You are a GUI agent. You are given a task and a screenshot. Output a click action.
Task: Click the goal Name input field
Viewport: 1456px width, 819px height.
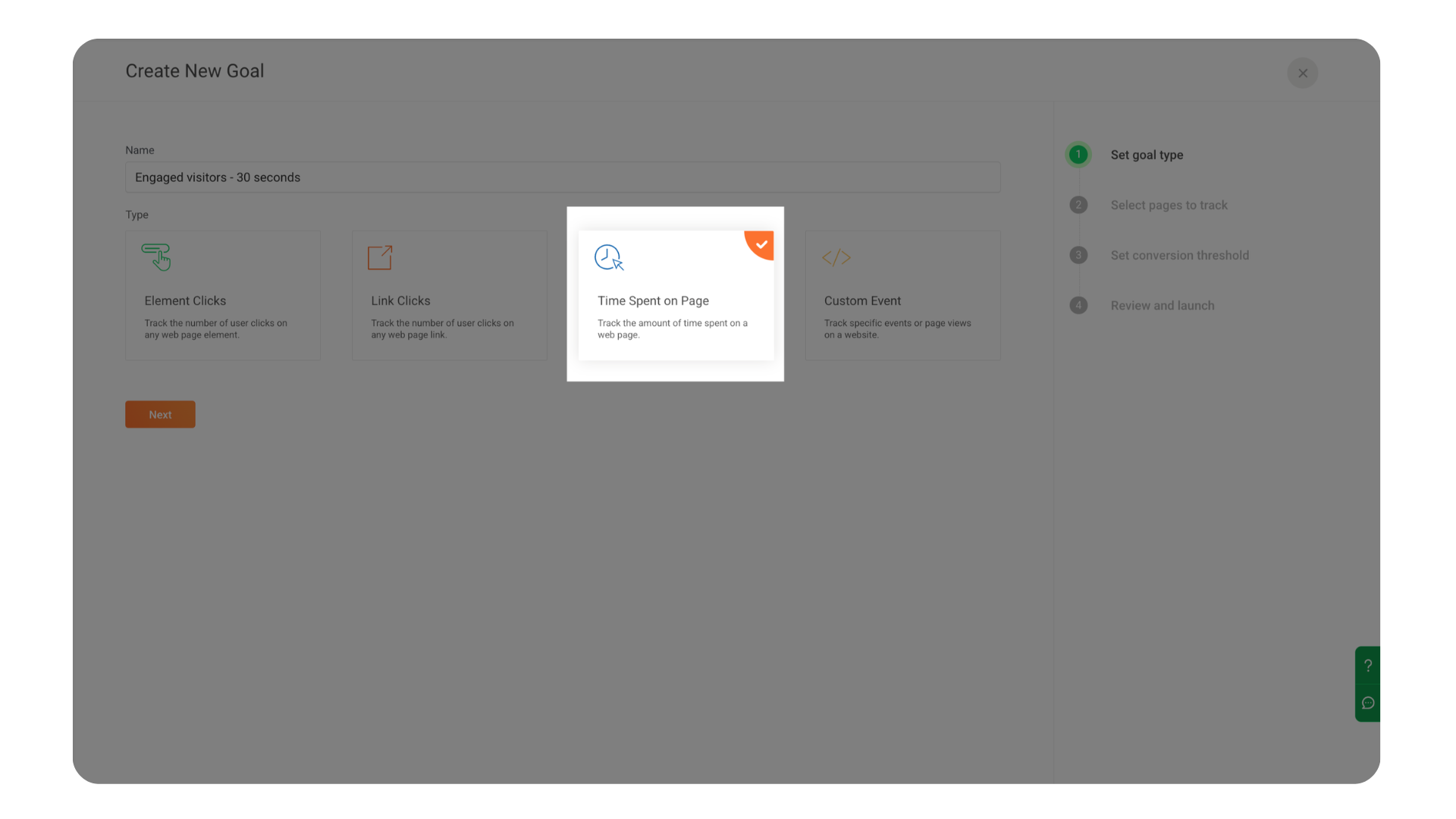(x=562, y=177)
